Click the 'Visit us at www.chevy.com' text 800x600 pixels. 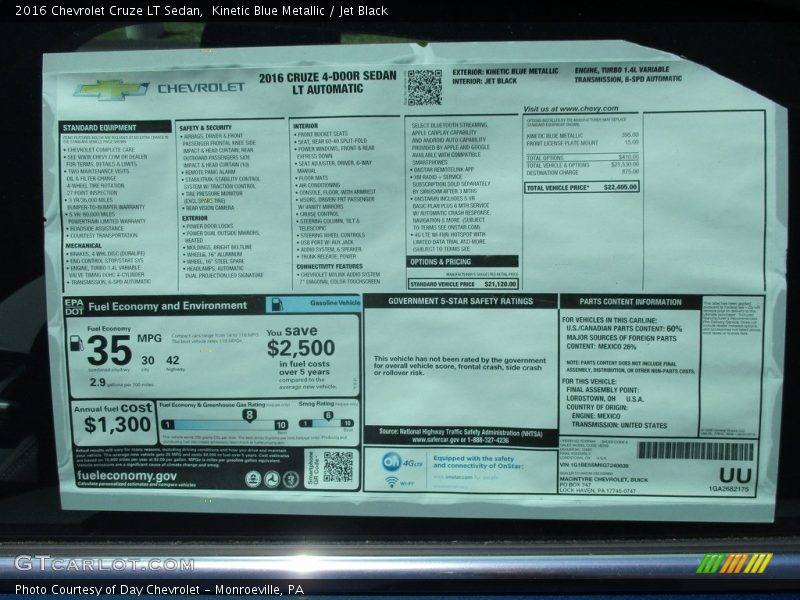[570, 109]
